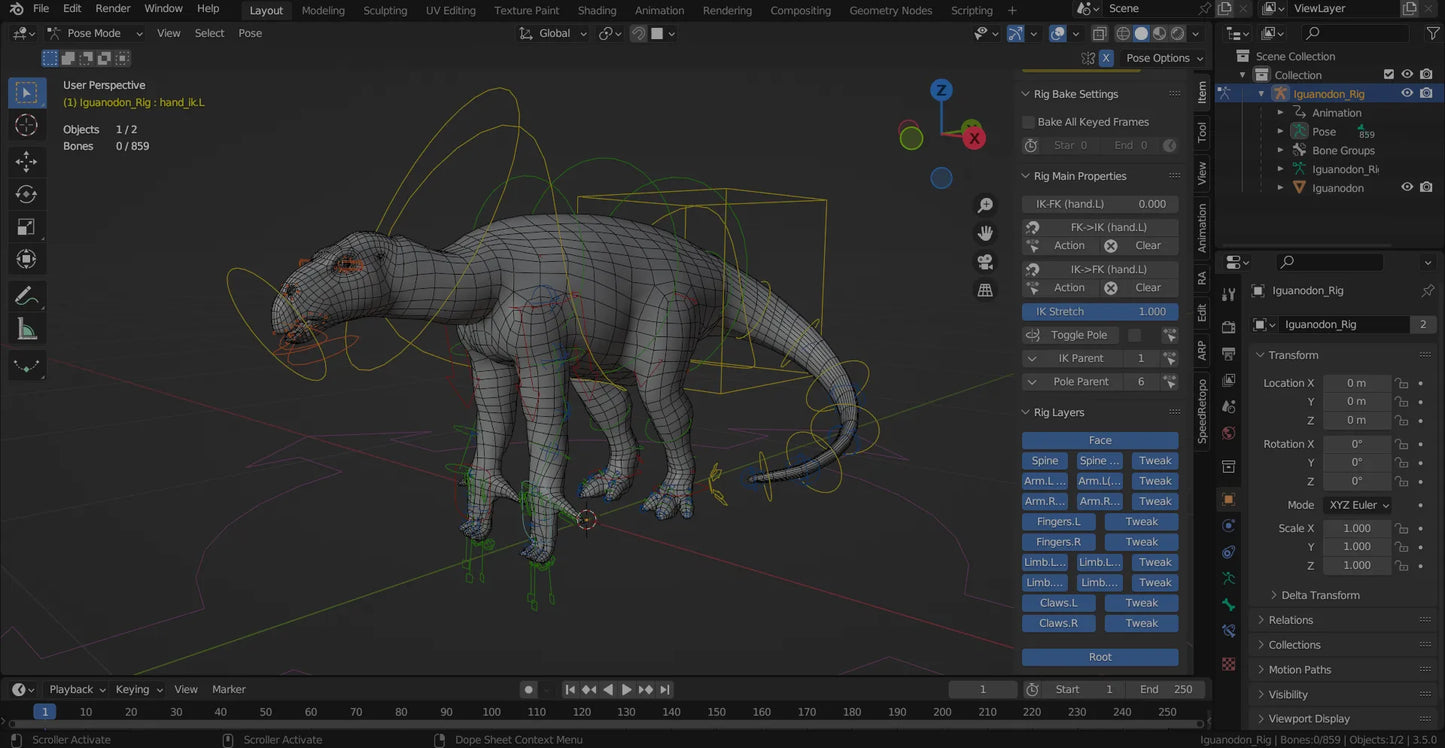Toggle the Root rig layer button
The height and width of the screenshot is (748, 1445).
pos(1100,657)
